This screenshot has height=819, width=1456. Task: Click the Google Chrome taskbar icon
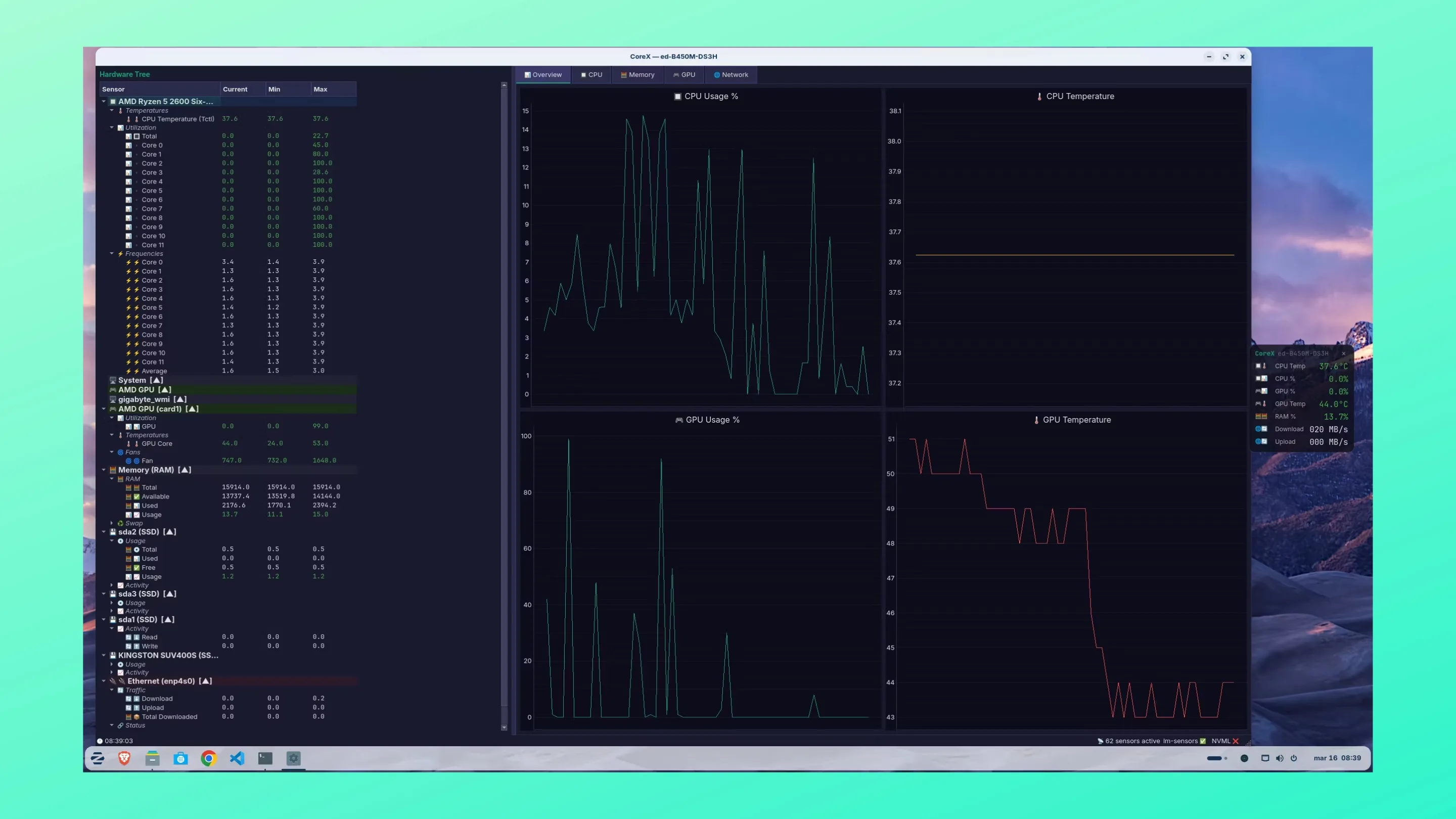pos(209,758)
